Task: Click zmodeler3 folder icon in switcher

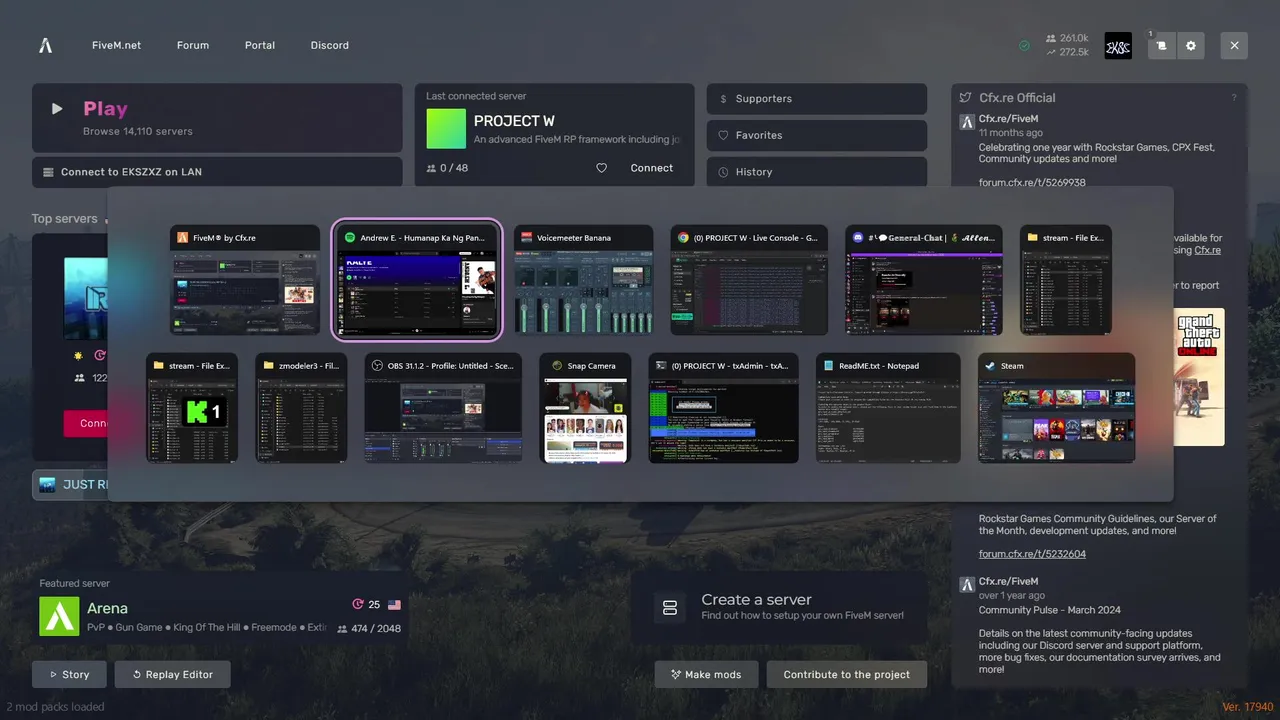Action: [268, 366]
